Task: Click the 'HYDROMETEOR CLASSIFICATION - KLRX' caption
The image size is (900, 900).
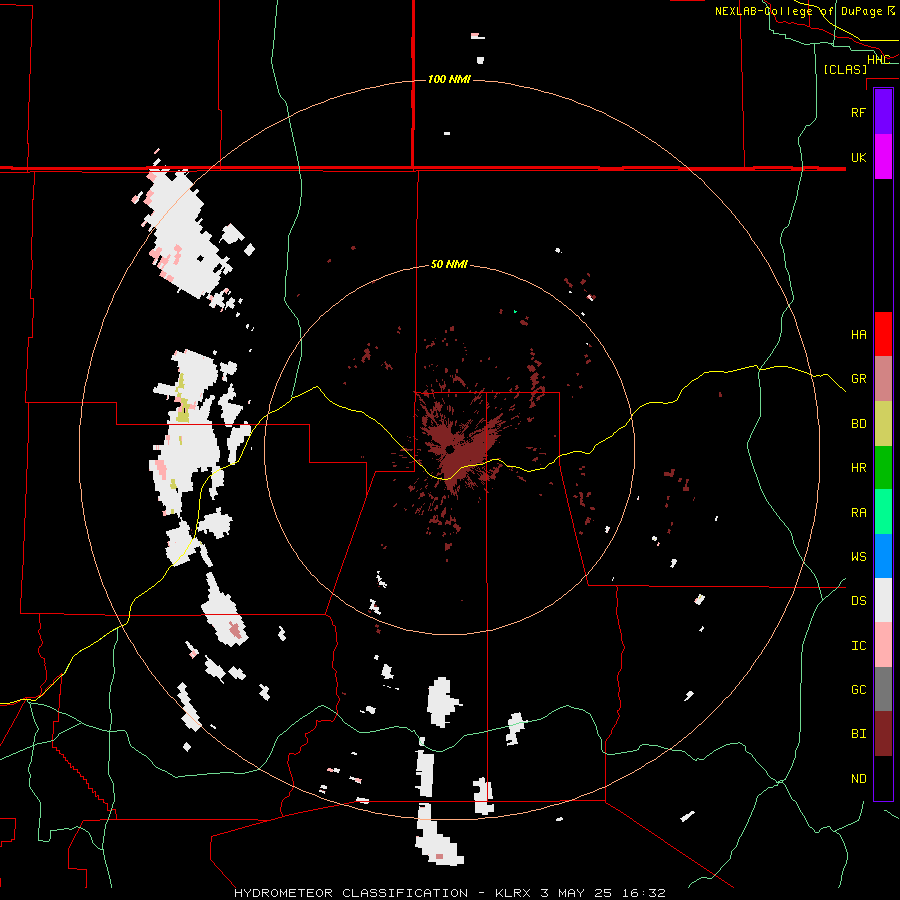Action: point(385,893)
